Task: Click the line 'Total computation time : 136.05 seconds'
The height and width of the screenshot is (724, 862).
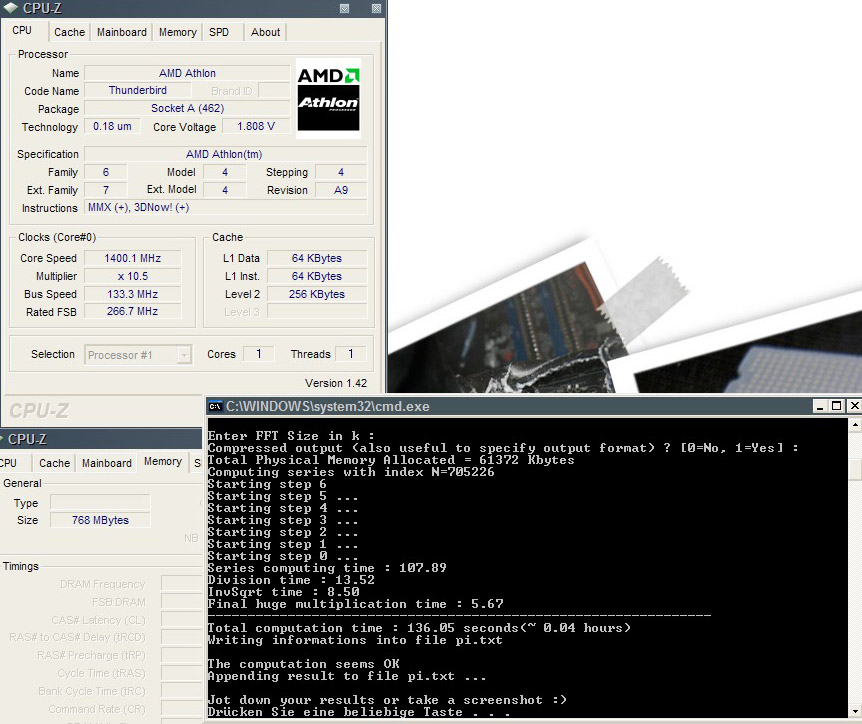Action: (419, 628)
